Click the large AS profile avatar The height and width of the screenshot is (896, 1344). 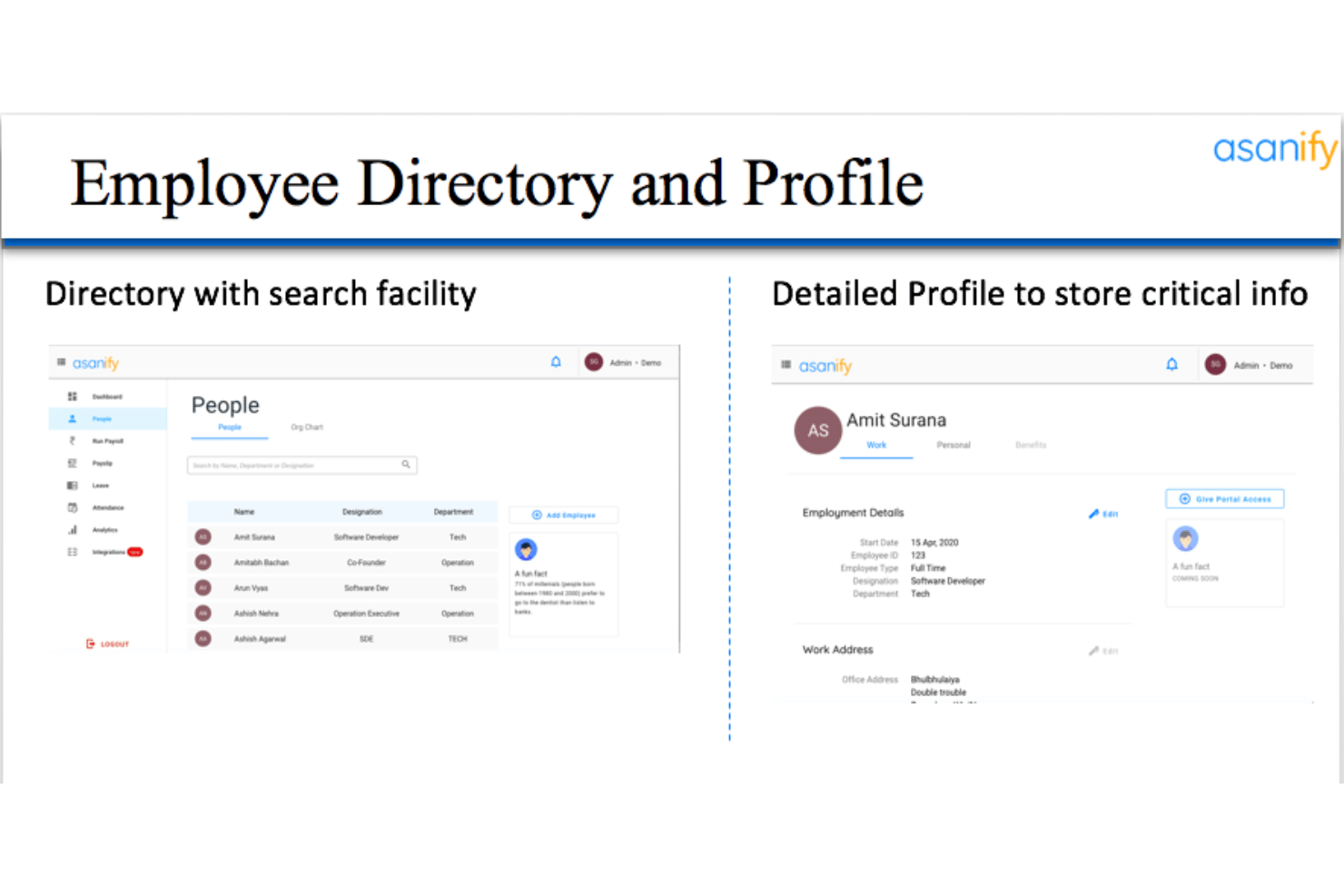click(818, 430)
